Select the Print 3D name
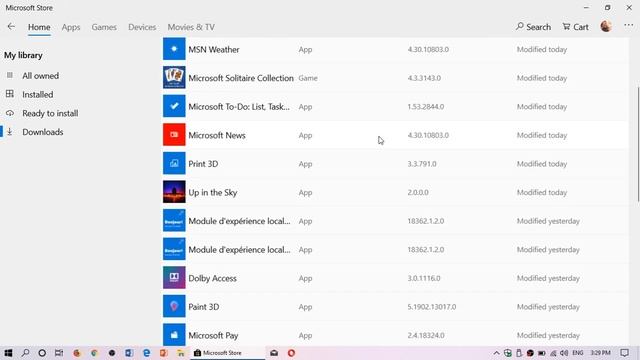Screen dimensions: 640x360 pos(203,164)
